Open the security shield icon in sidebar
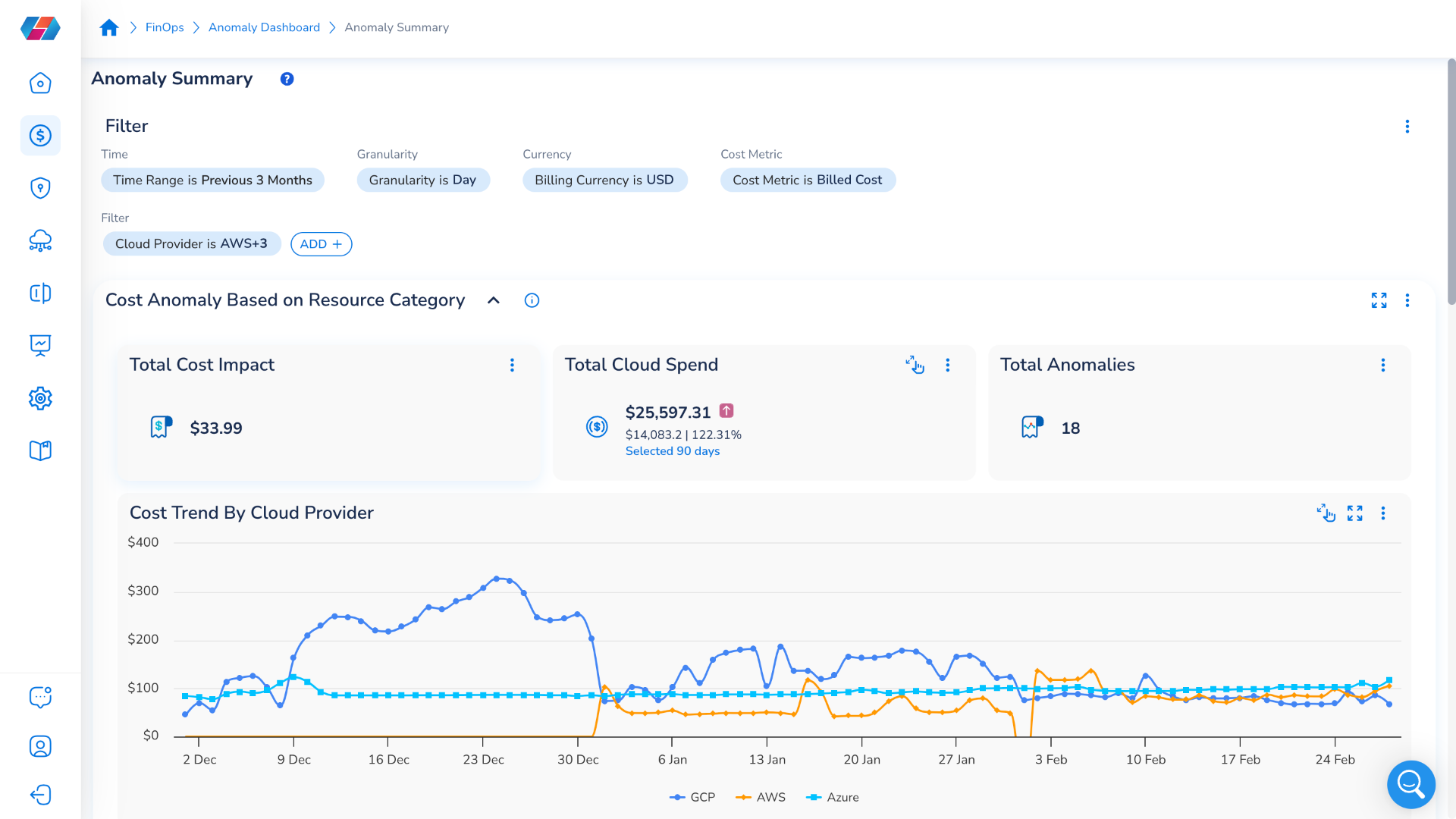Screen dimensions: 1456x819 click(x=40, y=188)
